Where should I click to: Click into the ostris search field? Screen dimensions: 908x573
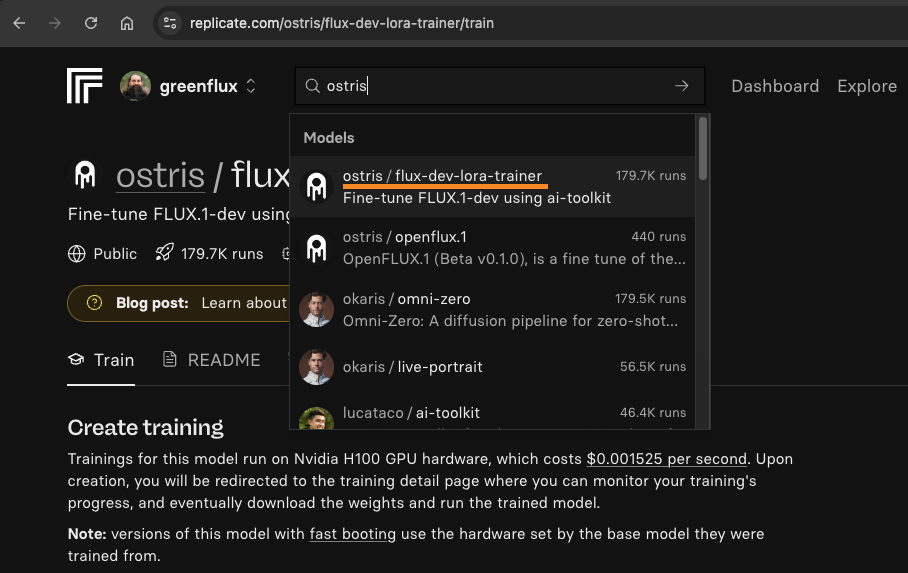492,86
